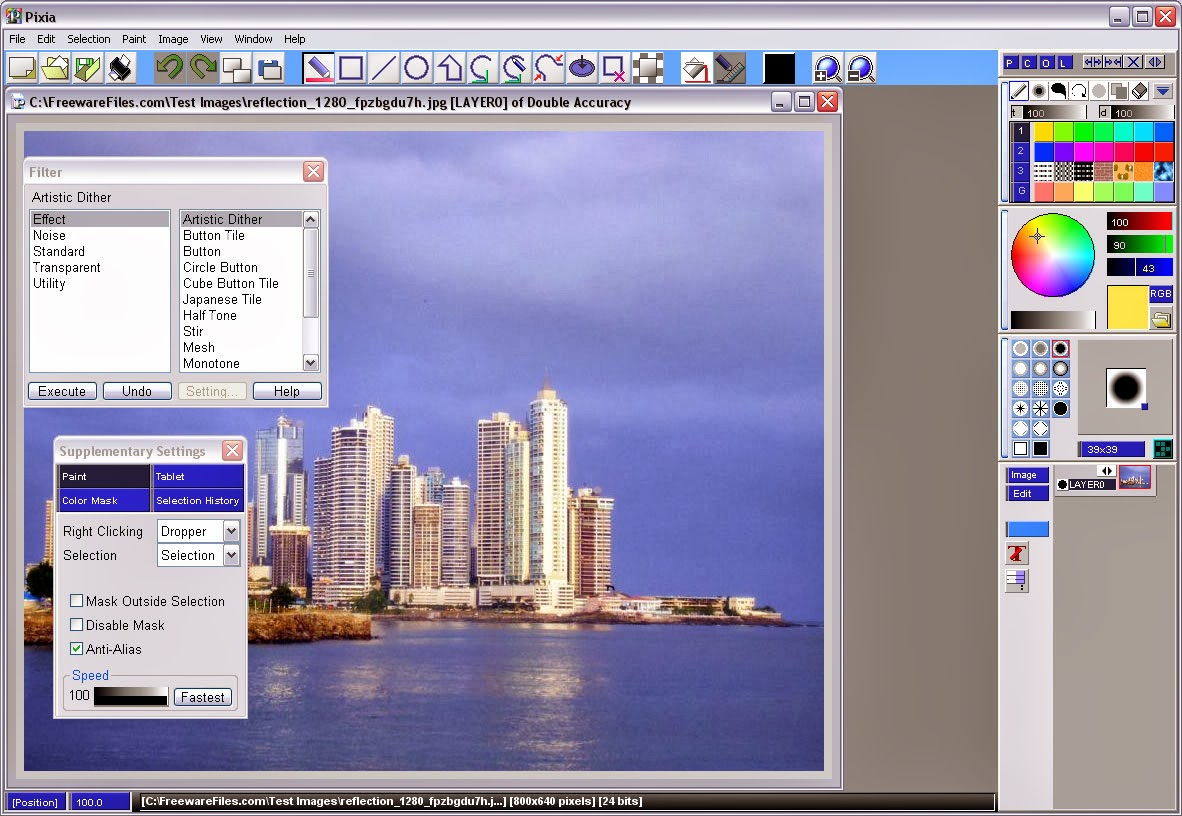This screenshot has height=816, width=1182.
Task: Select the airbrush soft dot mode icon
Action: 1039,91
